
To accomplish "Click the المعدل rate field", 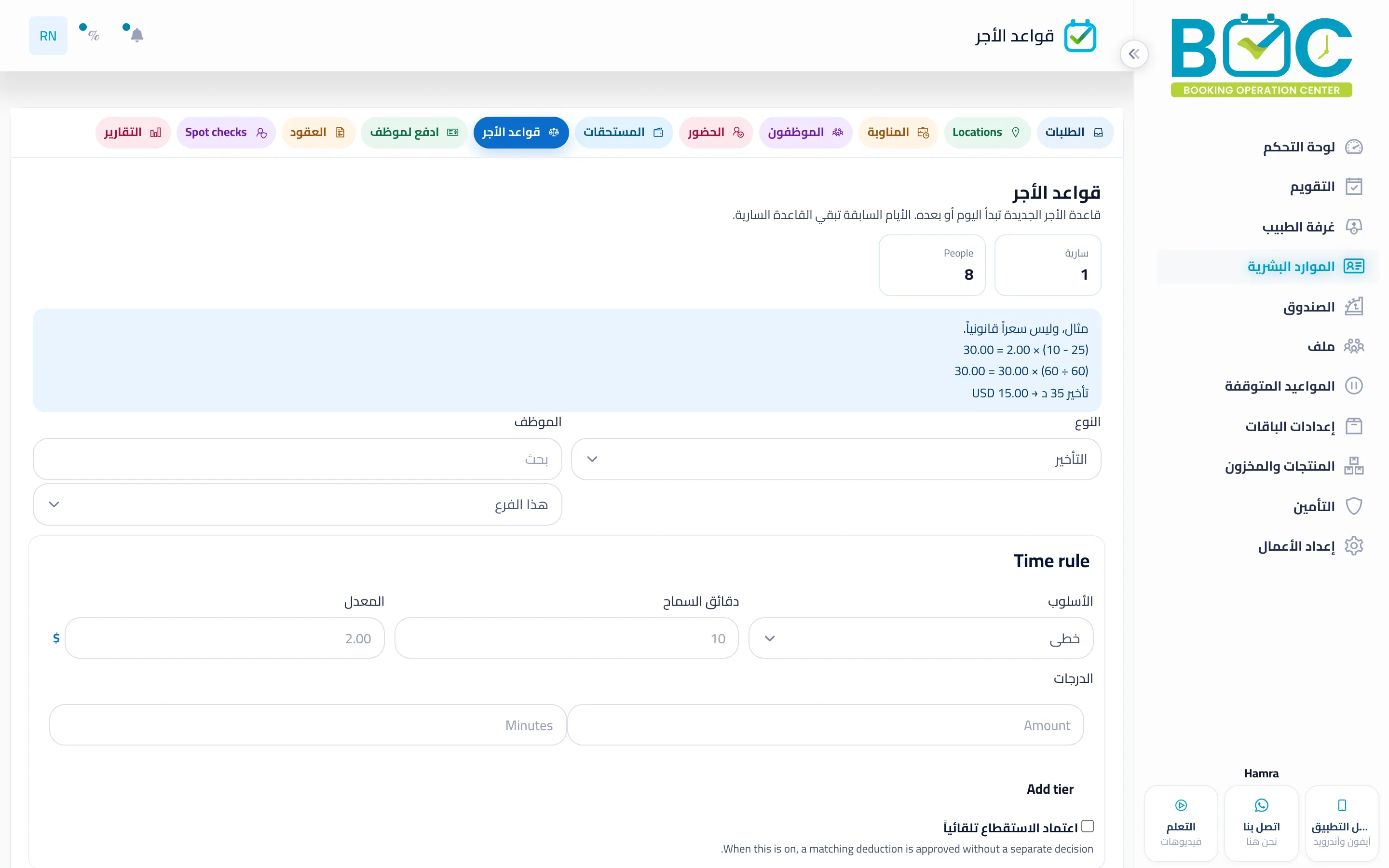I will 224,638.
